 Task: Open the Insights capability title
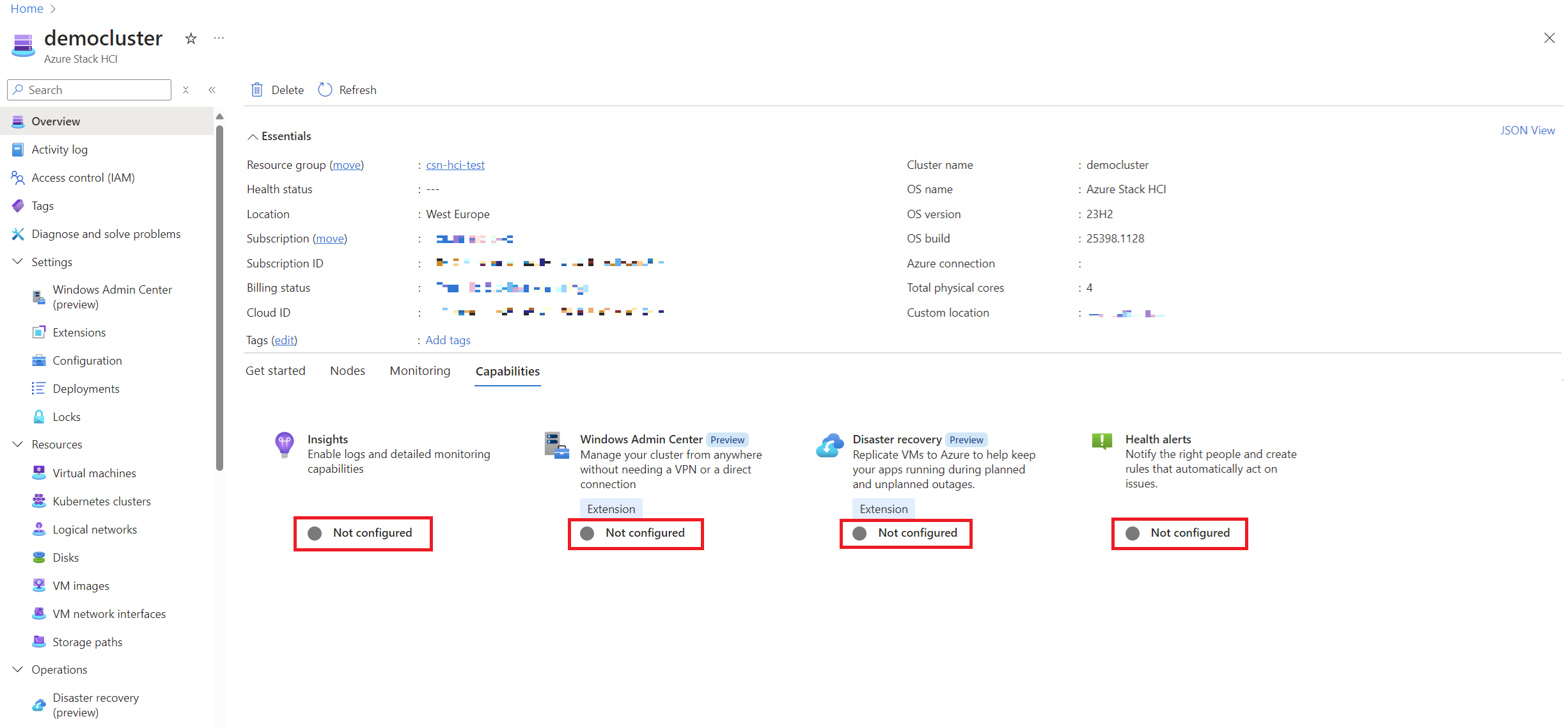tap(328, 439)
